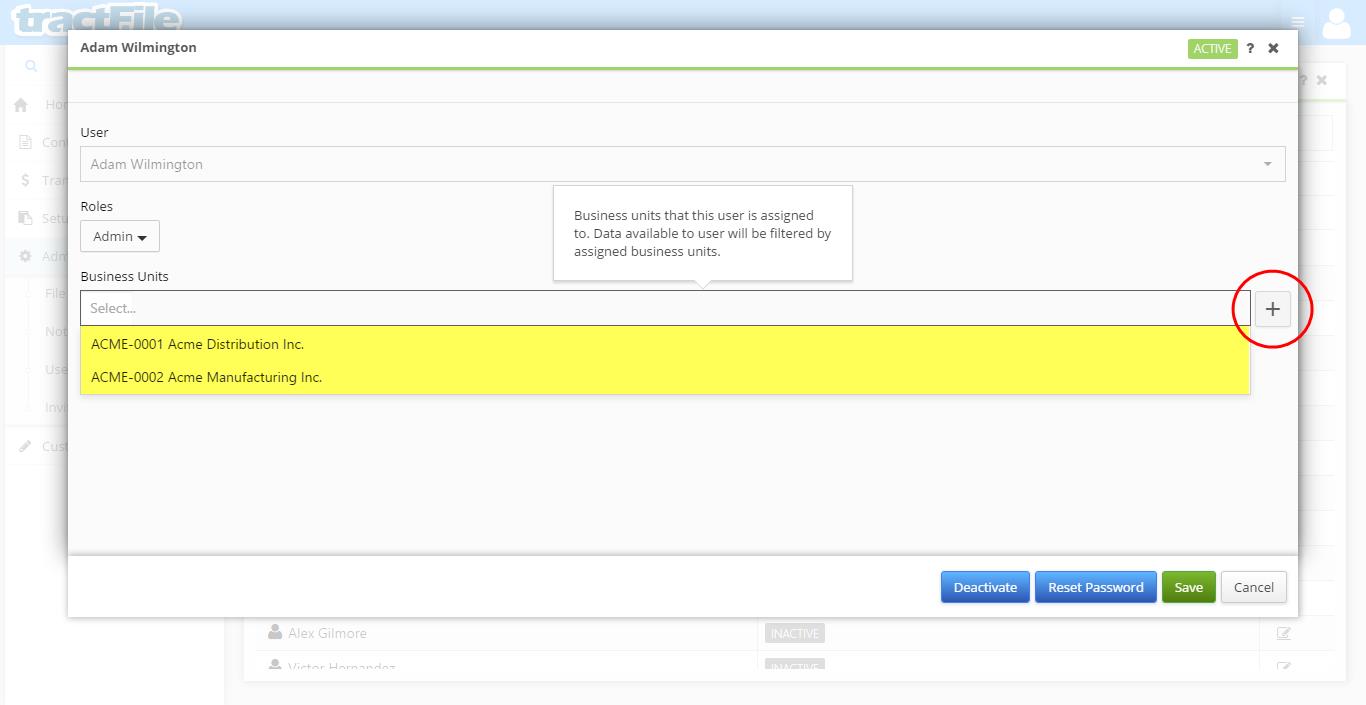Image resolution: width=1366 pixels, height=705 pixels.
Task: Click the green ACTIVE status badge
Action: 1213,48
